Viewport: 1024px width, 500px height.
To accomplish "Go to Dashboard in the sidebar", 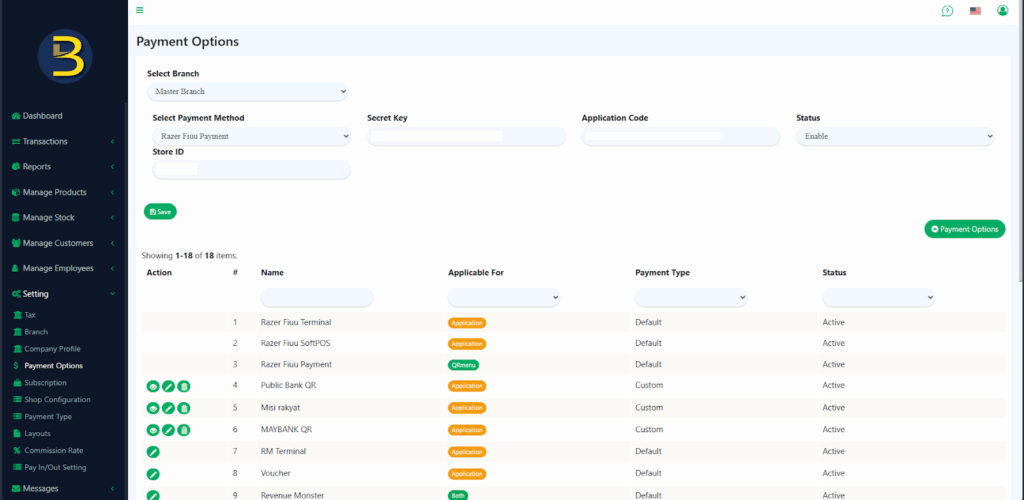I will point(42,116).
